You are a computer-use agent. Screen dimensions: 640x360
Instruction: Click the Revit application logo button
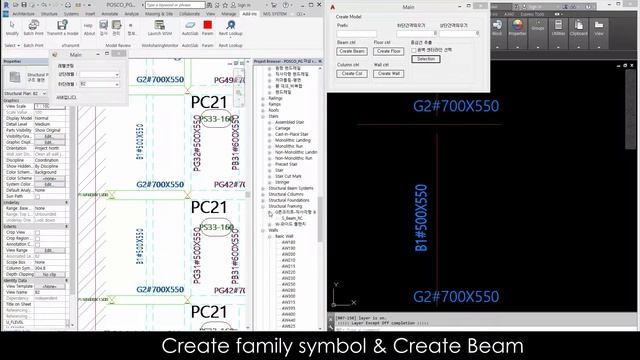coord(6,5)
